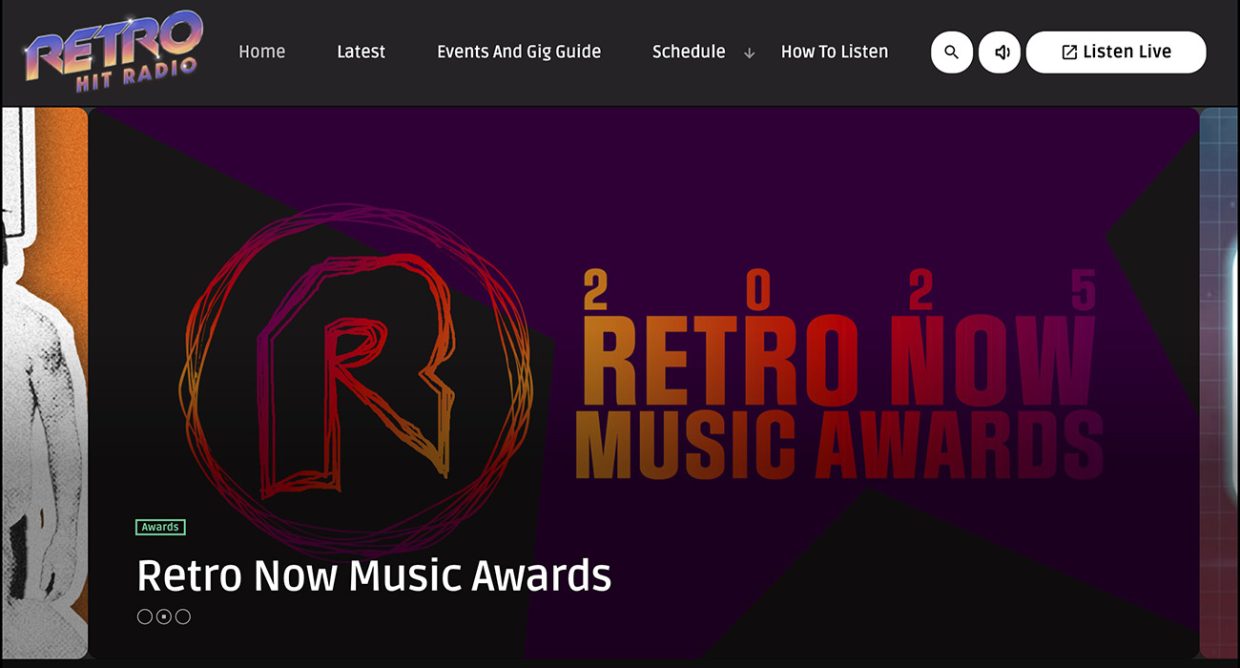Click the circular R emblem on banner
This screenshot has height=668, width=1240.
pyautogui.click(x=355, y=379)
